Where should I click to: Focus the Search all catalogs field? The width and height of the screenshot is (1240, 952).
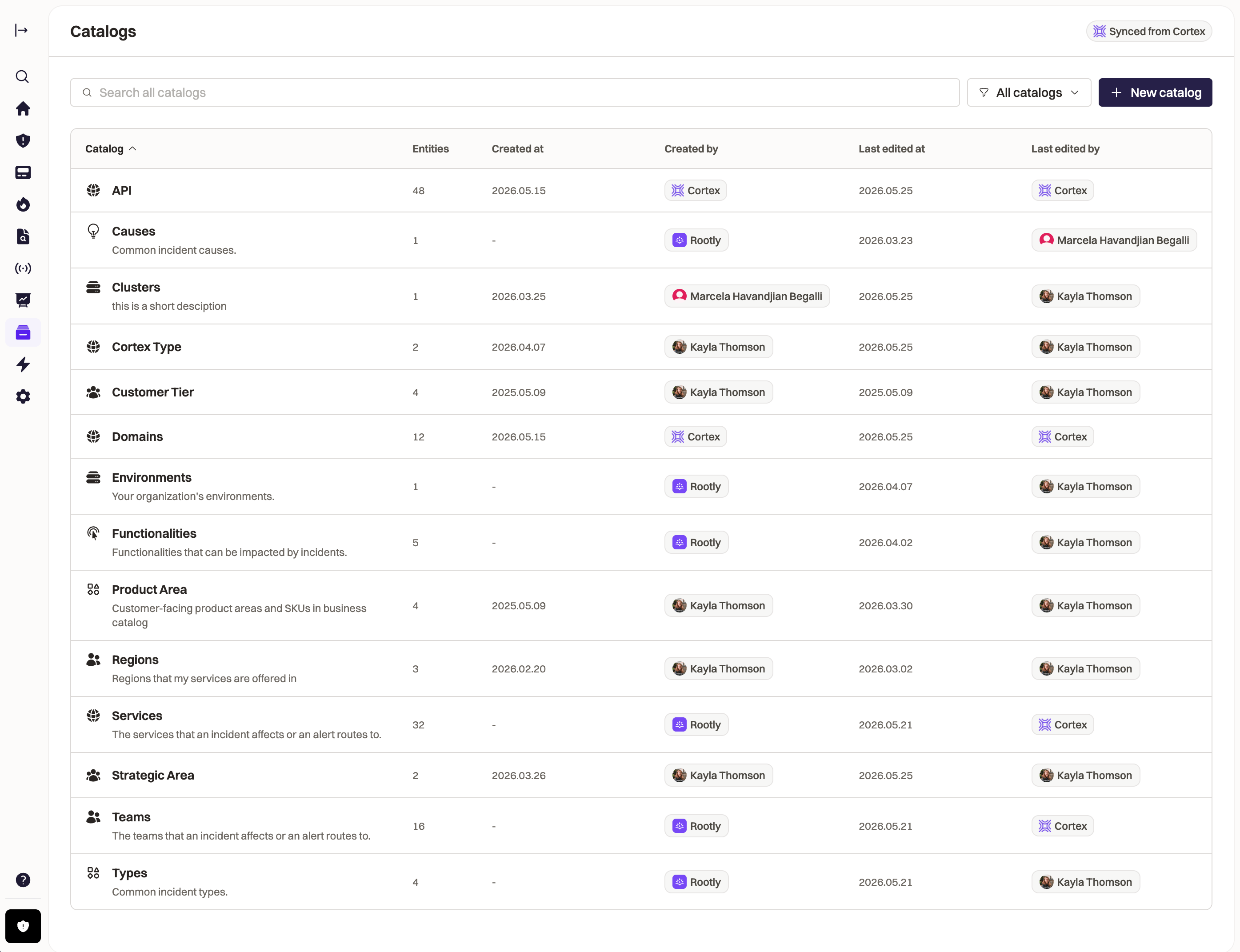(515, 92)
